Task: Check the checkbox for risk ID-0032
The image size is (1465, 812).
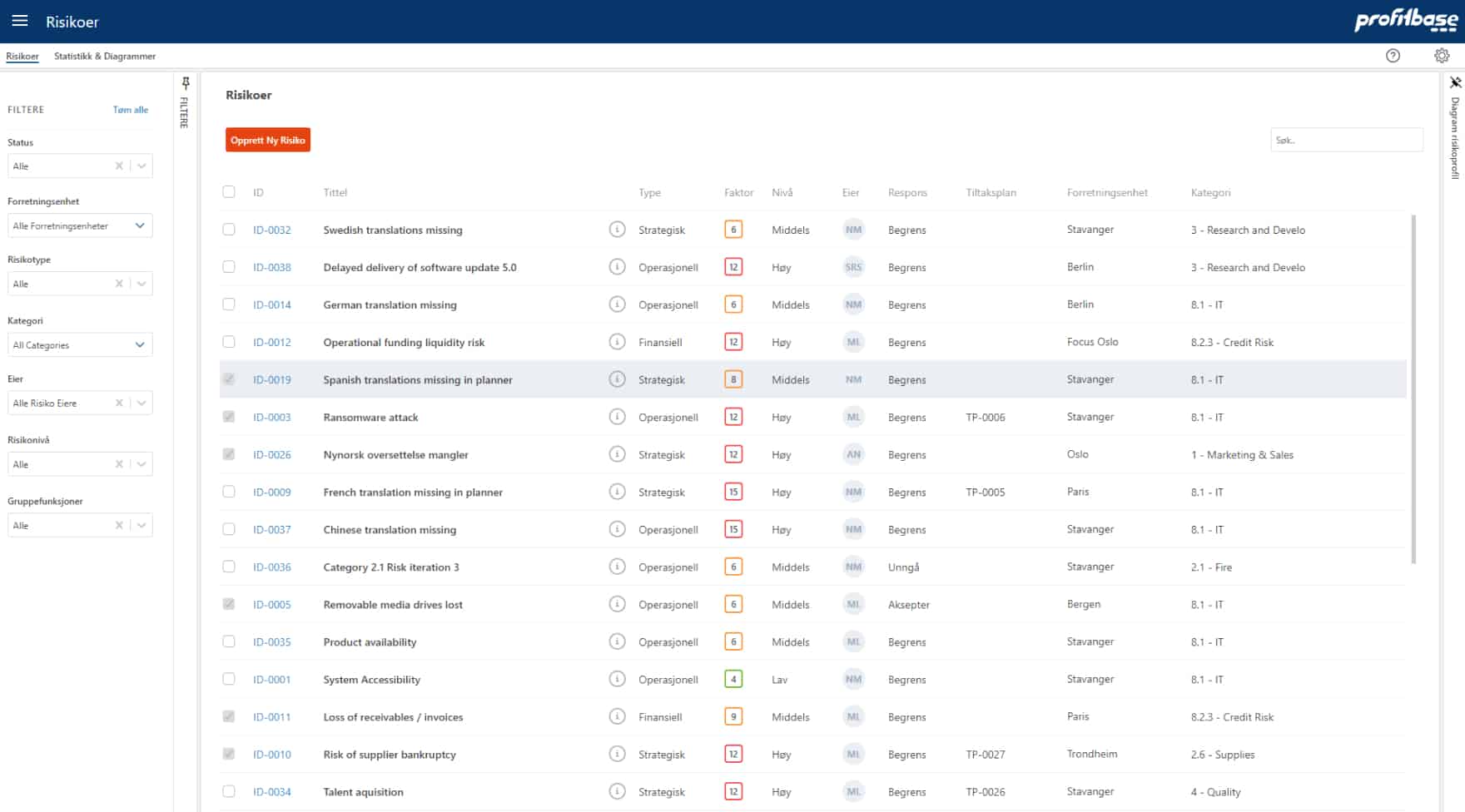Action: 229,229
